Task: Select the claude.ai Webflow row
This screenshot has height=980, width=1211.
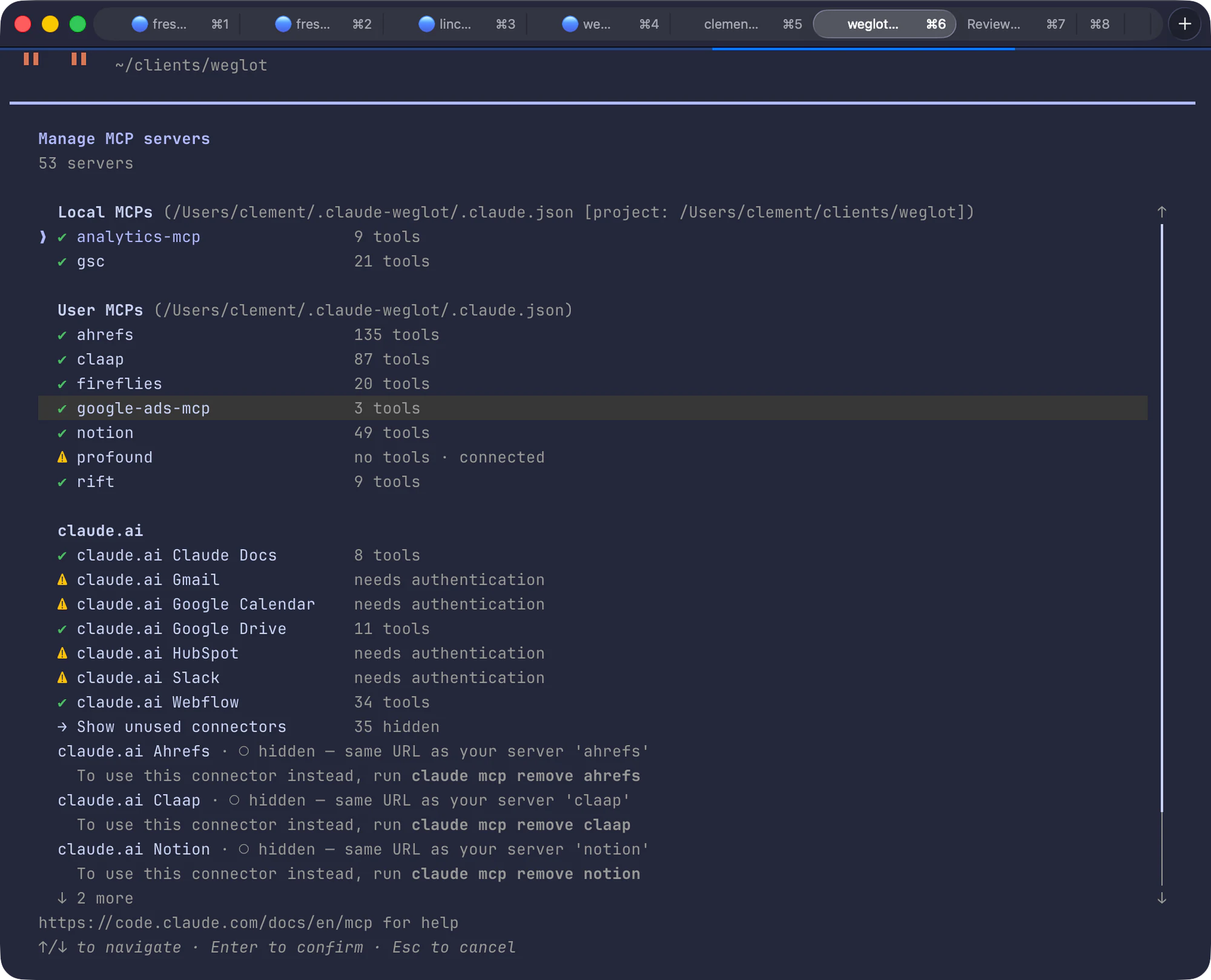Action: pos(592,702)
